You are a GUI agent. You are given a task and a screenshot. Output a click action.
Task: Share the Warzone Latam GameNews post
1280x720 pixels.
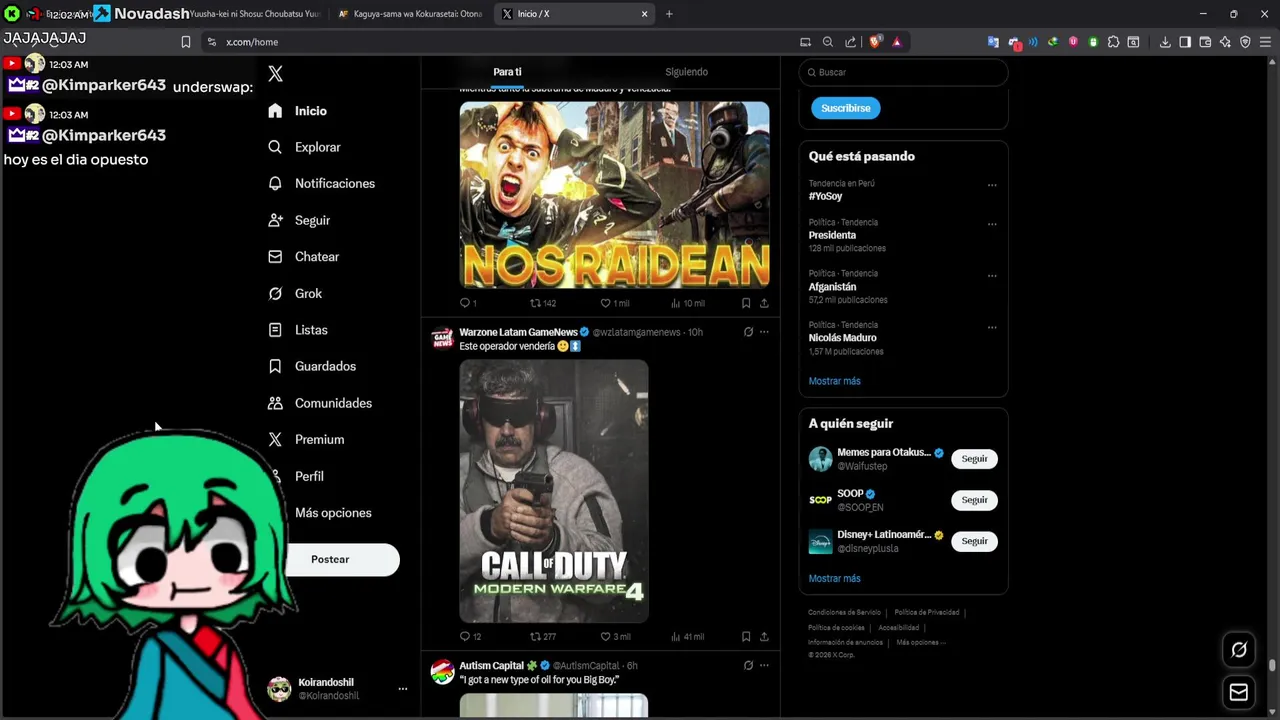point(764,636)
